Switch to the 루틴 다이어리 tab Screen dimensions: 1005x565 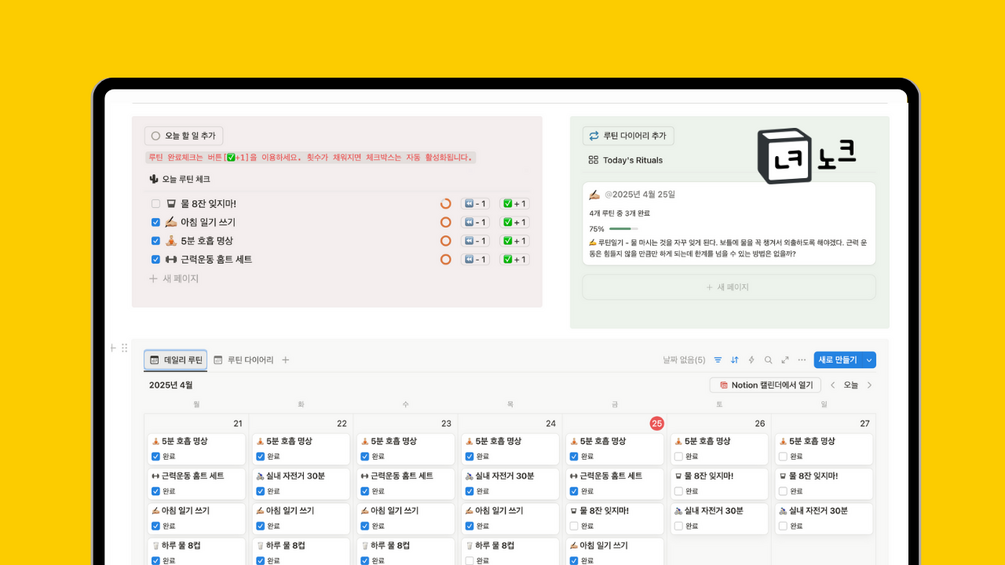244,360
